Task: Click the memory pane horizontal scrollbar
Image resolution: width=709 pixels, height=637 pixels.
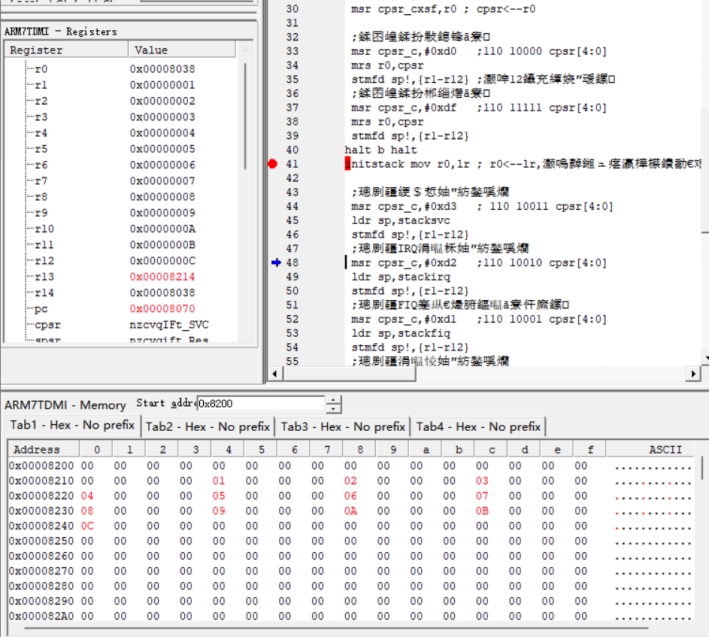Action: (336, 628)
